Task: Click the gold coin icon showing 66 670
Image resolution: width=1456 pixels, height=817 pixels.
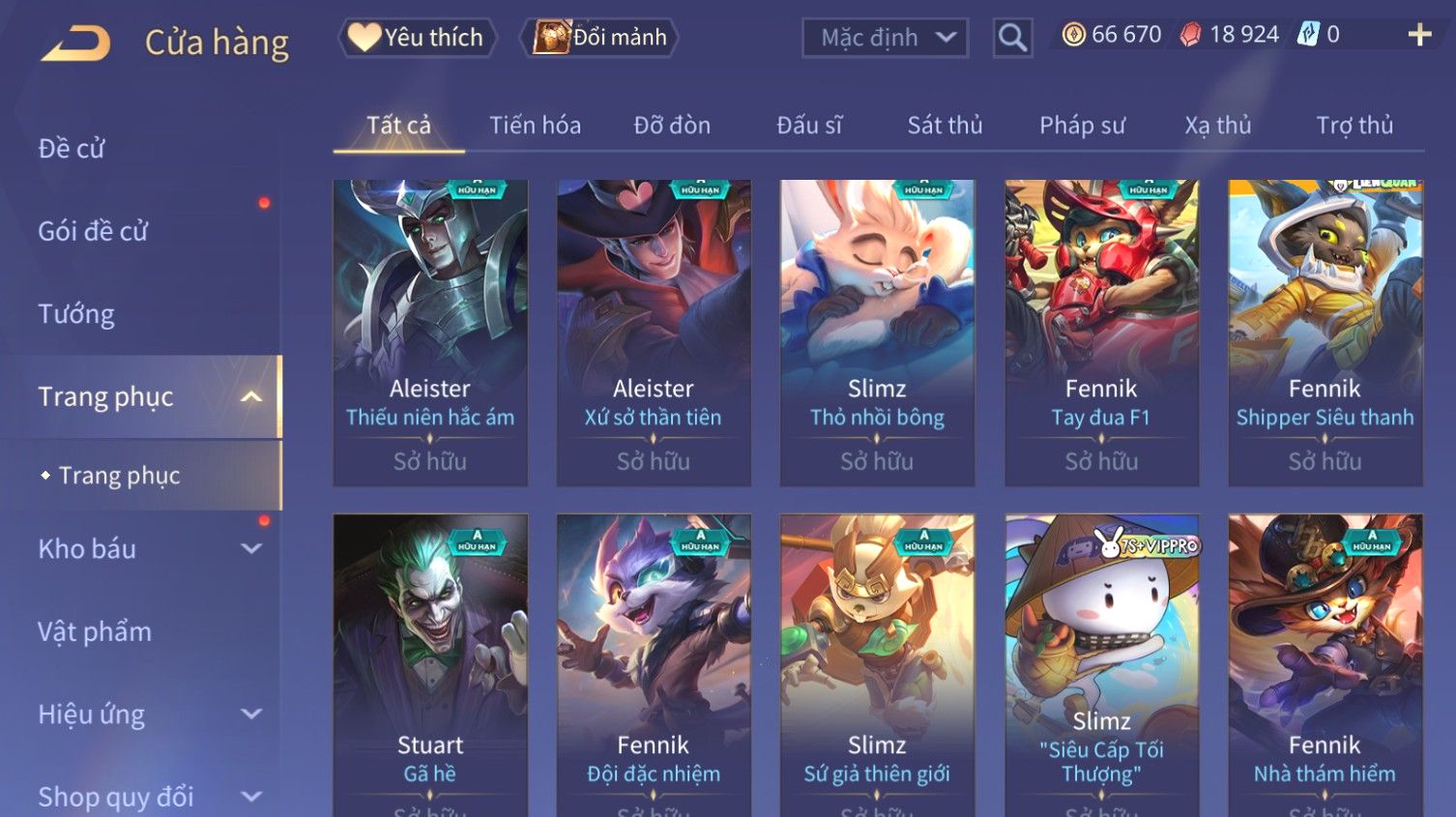Action: [1073, 35]
